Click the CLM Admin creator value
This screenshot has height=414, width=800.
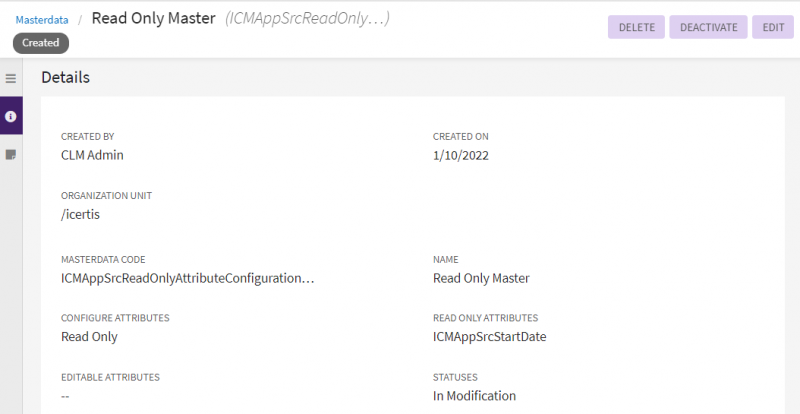[x=92, y=155]
